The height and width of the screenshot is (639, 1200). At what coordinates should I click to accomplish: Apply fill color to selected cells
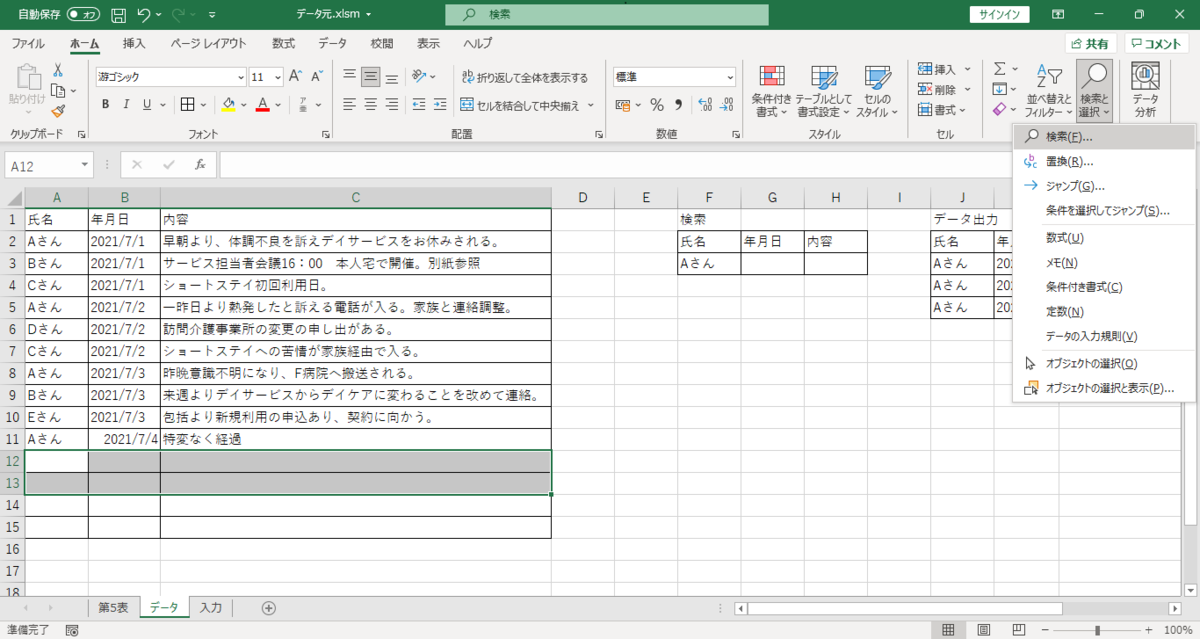coord(230,103)
